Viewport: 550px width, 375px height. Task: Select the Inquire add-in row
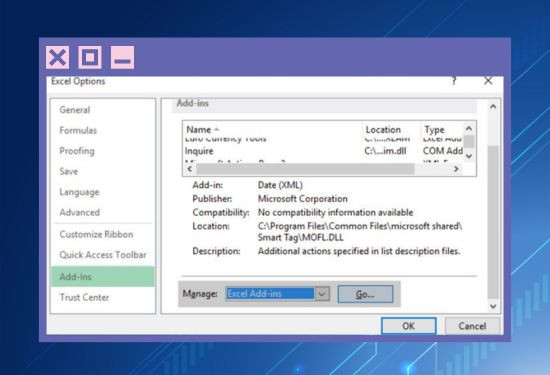[323, 151]
